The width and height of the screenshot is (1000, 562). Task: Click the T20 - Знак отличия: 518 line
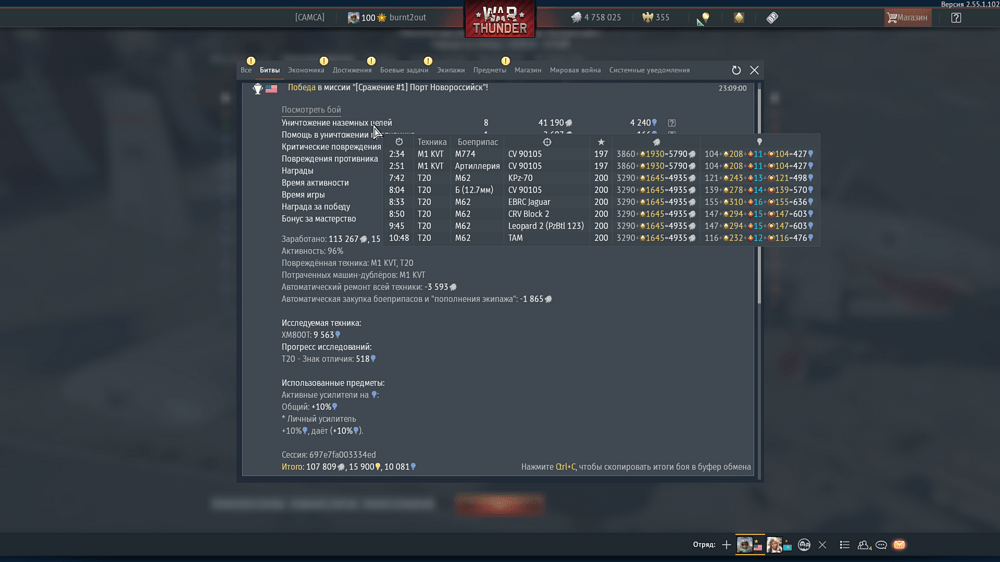pyautogui.click(x=328, y=359)
